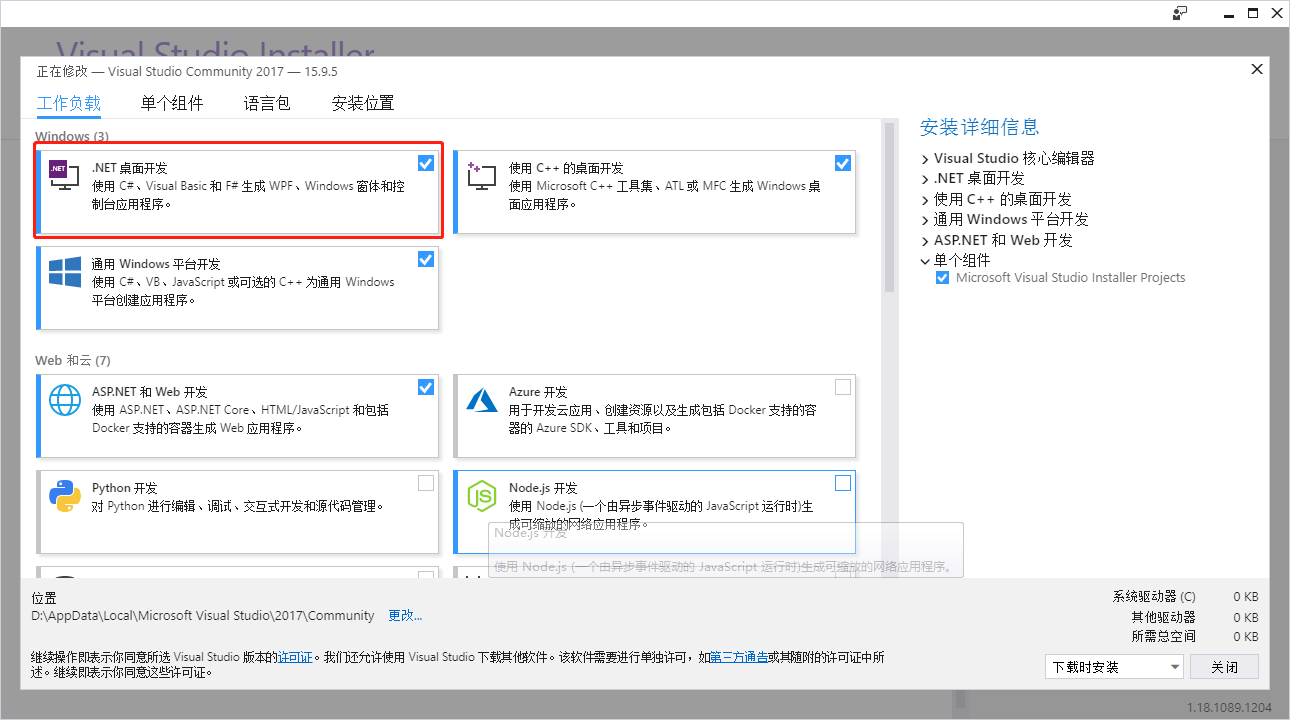Expand 通用 Windows 平台开发 in install details
1290x720 pixels.
pyautogui.click(x=925, y=220)
